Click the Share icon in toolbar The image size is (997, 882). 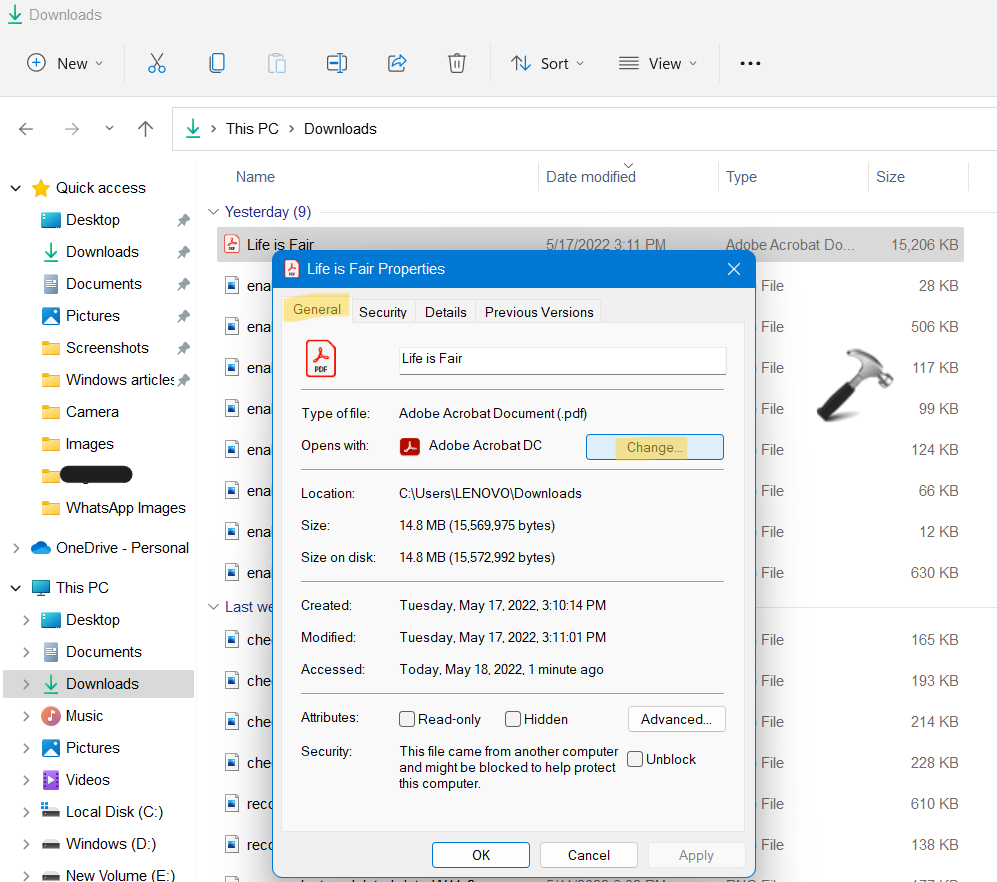(397, 63)
